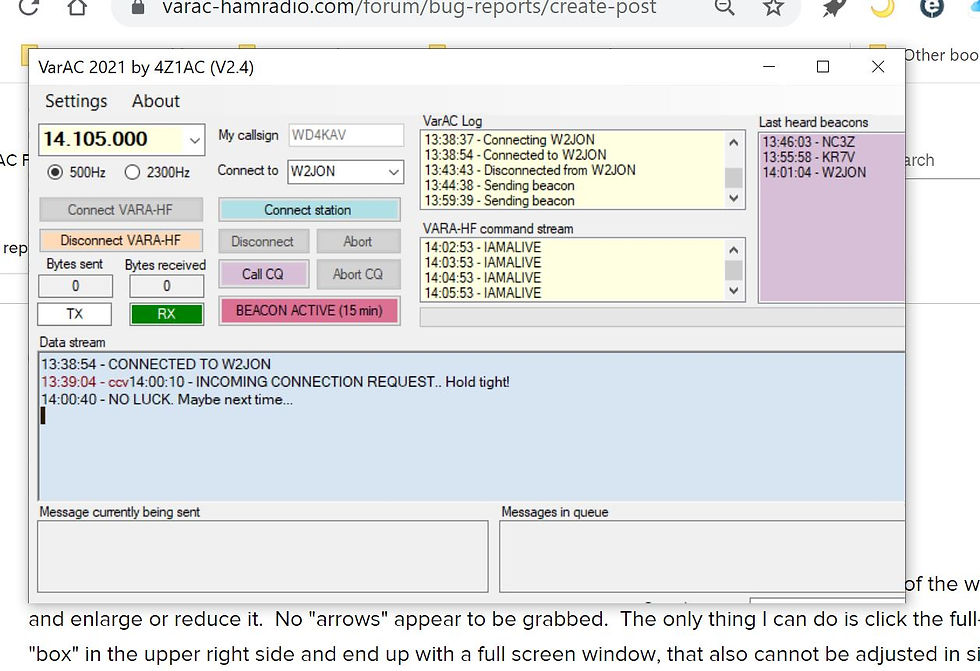This screenshot has height=671, width=980.
Task: Click the browser address bar URL
Action: click(409, 7)
